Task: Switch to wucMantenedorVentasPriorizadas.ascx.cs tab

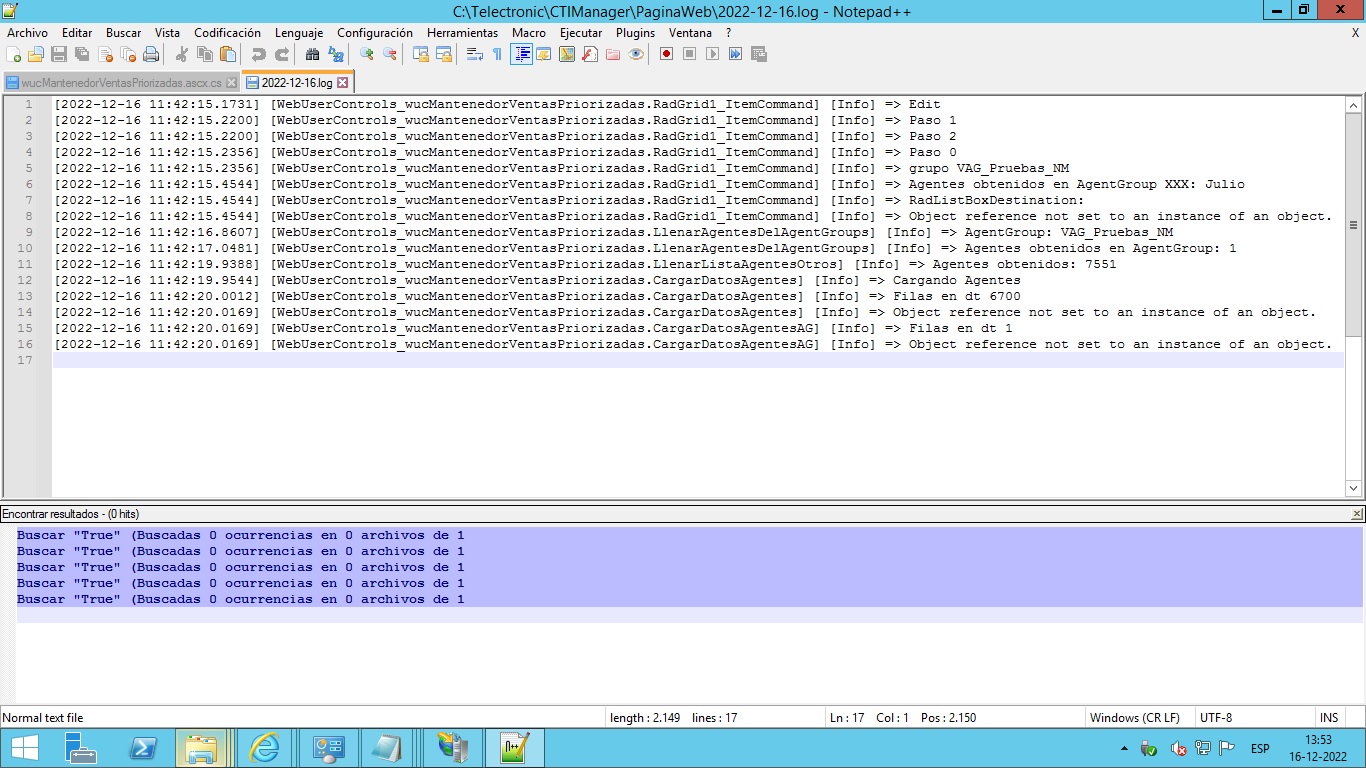Action: coord(120,83)
